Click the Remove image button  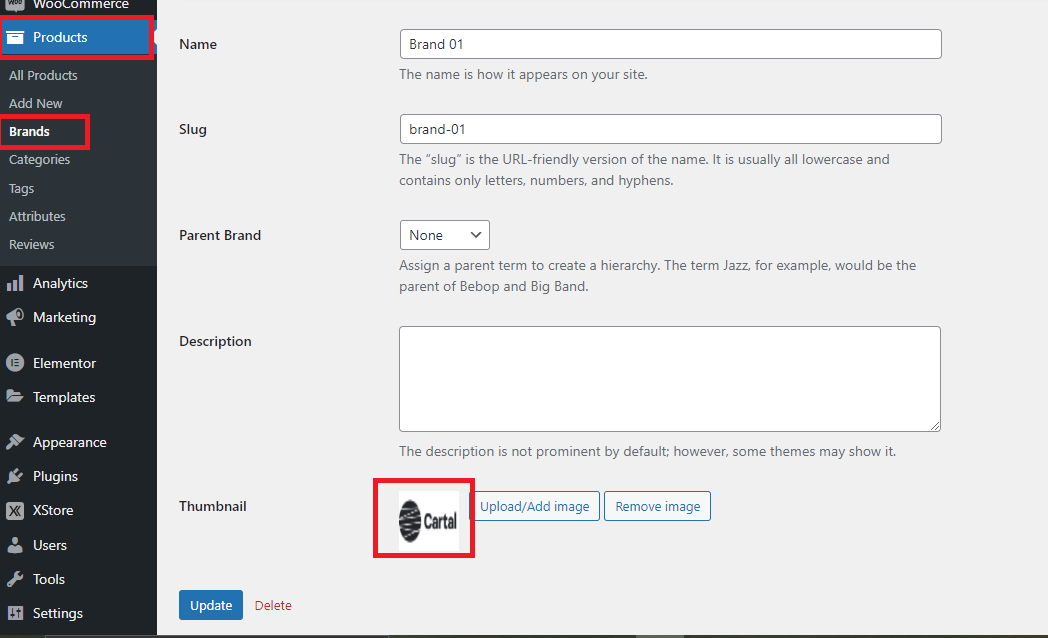[658, 506]
